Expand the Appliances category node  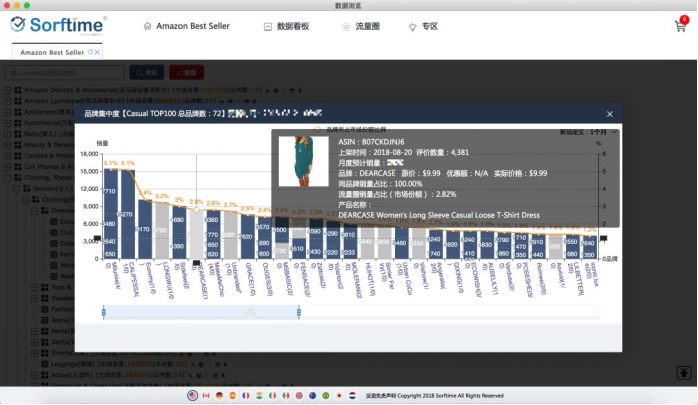pos(8,112)
